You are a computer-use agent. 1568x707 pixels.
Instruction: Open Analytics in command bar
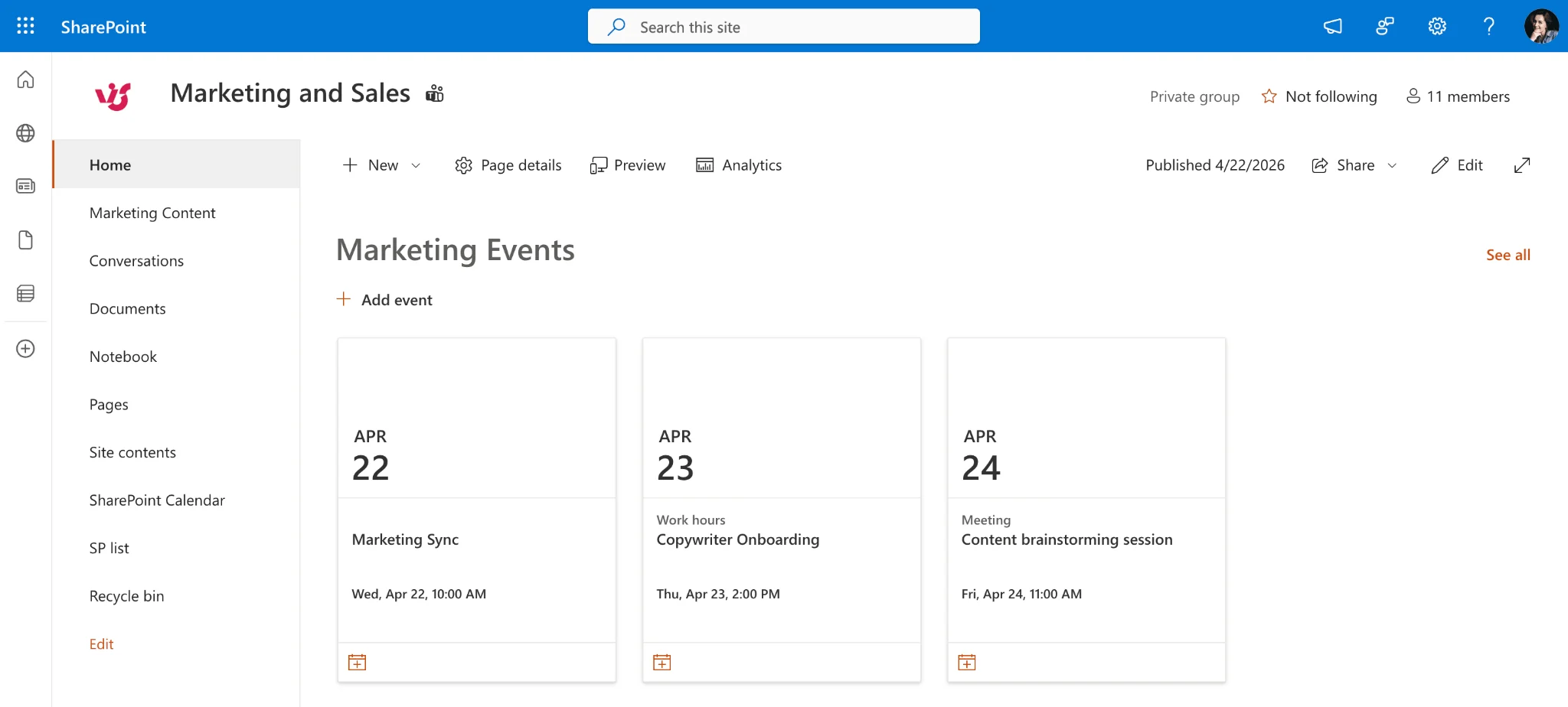(739, 165)
